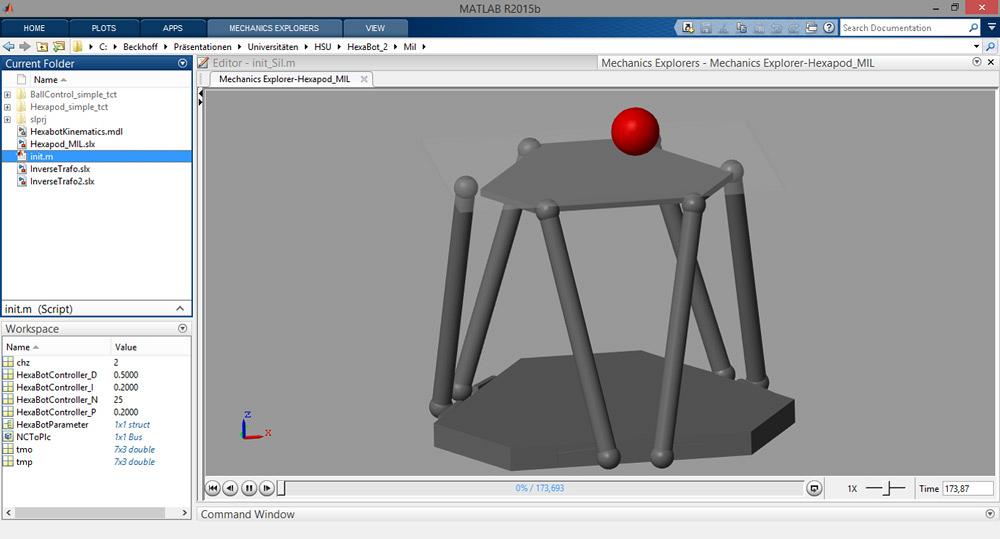Toggle the loop animation button
Screen dimensions: 1000x539
point(814,488)
